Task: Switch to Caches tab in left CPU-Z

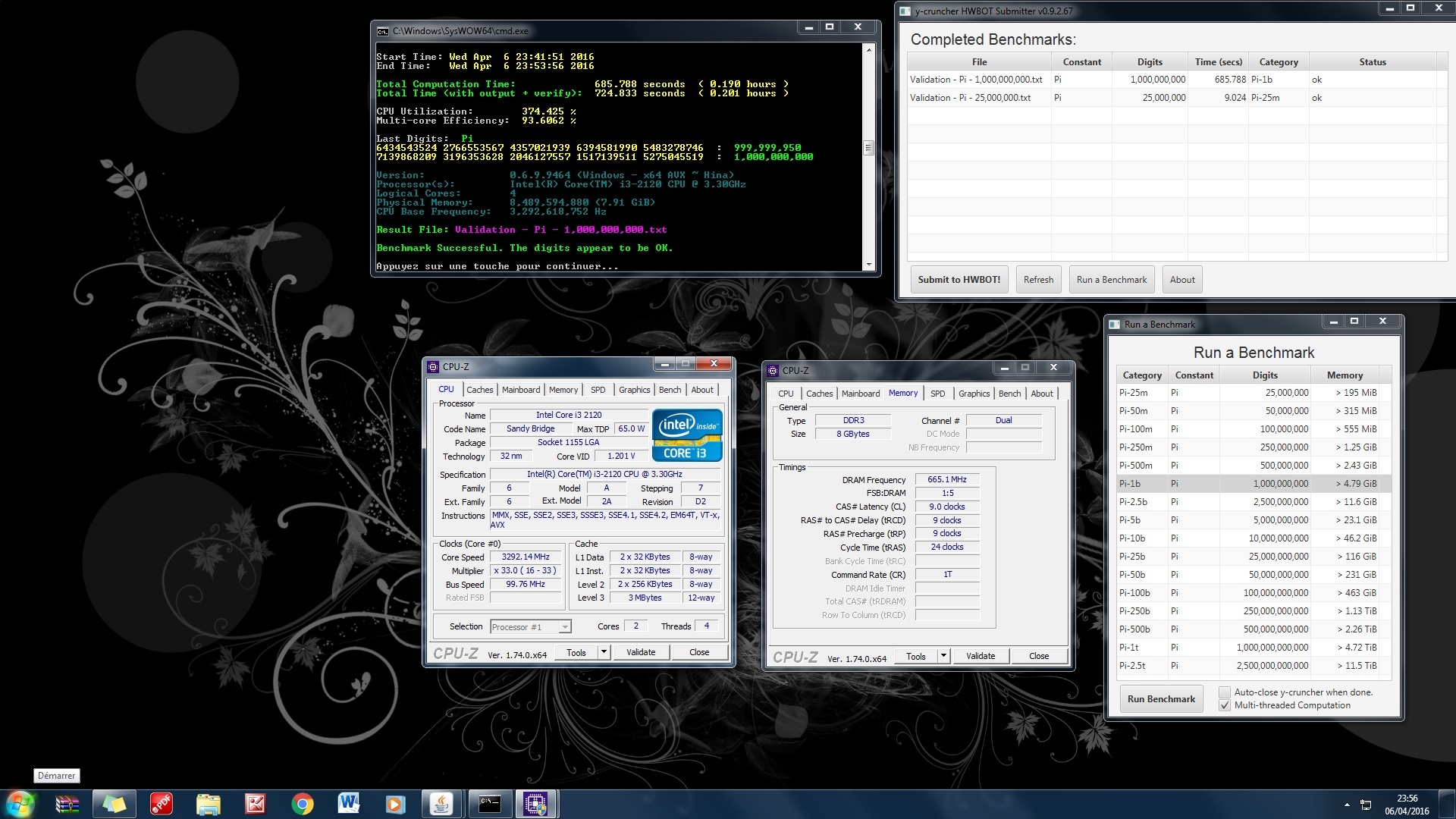Action: (479, 390)
